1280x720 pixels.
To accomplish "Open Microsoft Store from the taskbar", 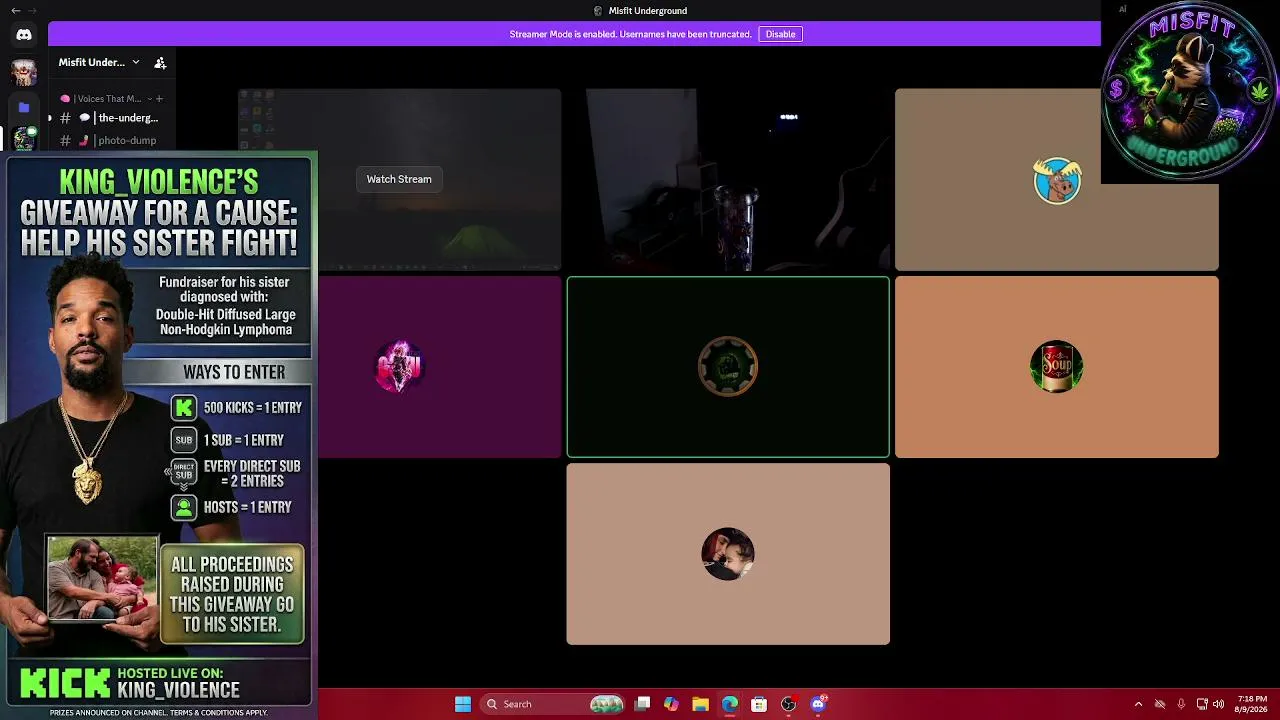I will pos(759,704).
